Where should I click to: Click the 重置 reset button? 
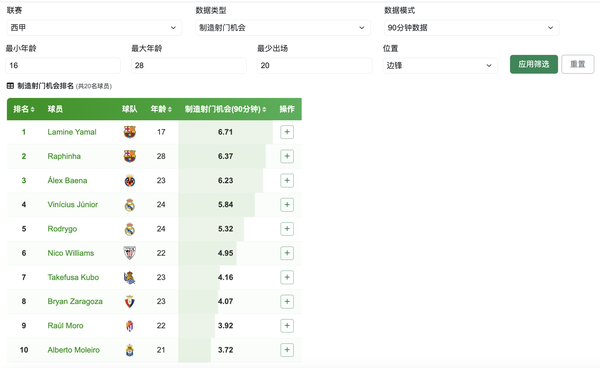[578, 64]
